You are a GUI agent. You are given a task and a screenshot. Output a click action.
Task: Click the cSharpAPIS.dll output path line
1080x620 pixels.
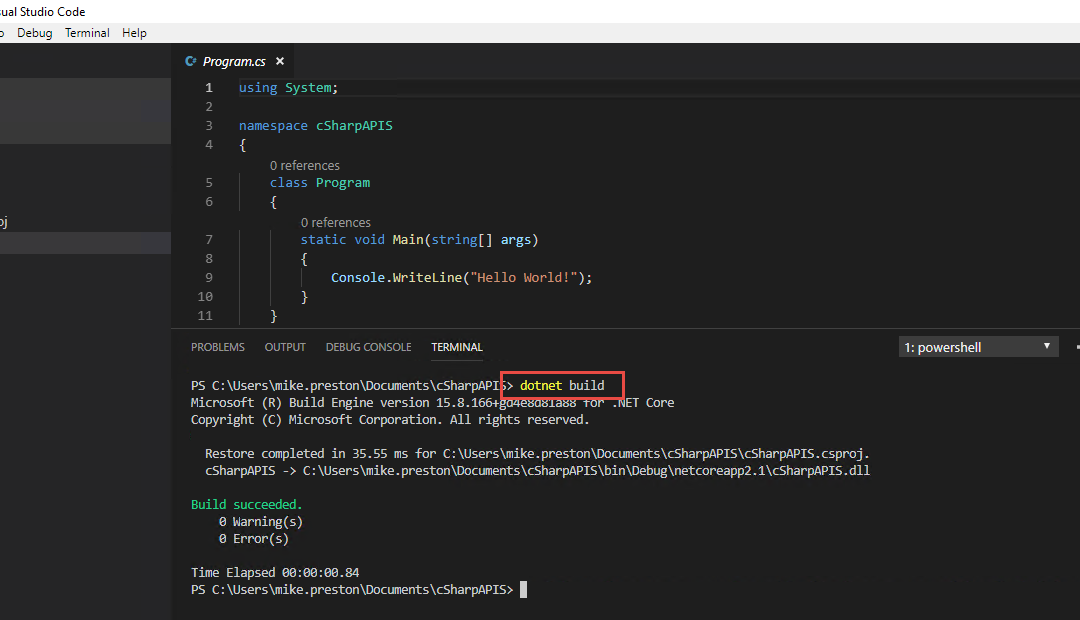click(537, 471)
